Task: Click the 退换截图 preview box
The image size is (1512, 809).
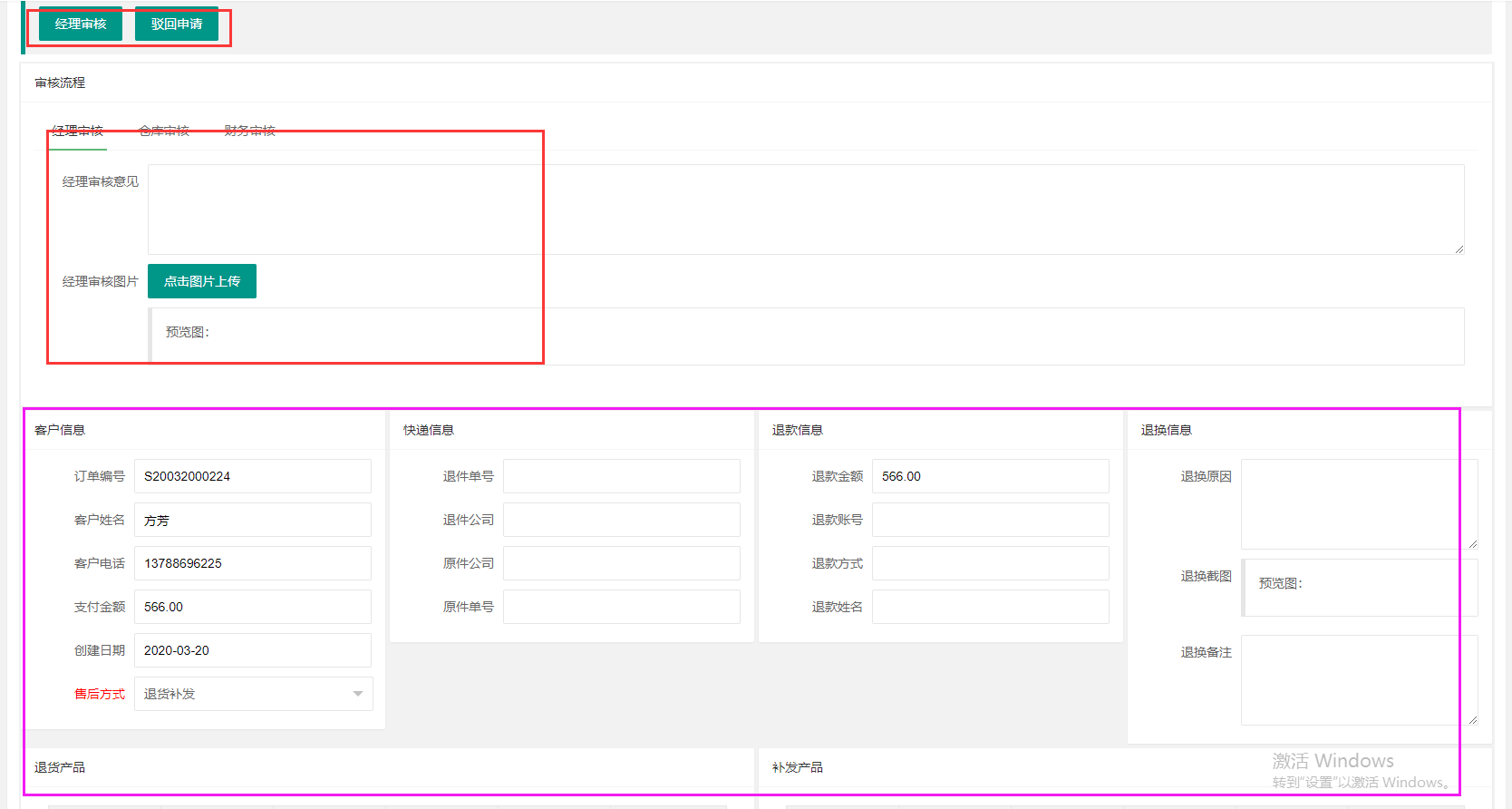Action: 1360,588
